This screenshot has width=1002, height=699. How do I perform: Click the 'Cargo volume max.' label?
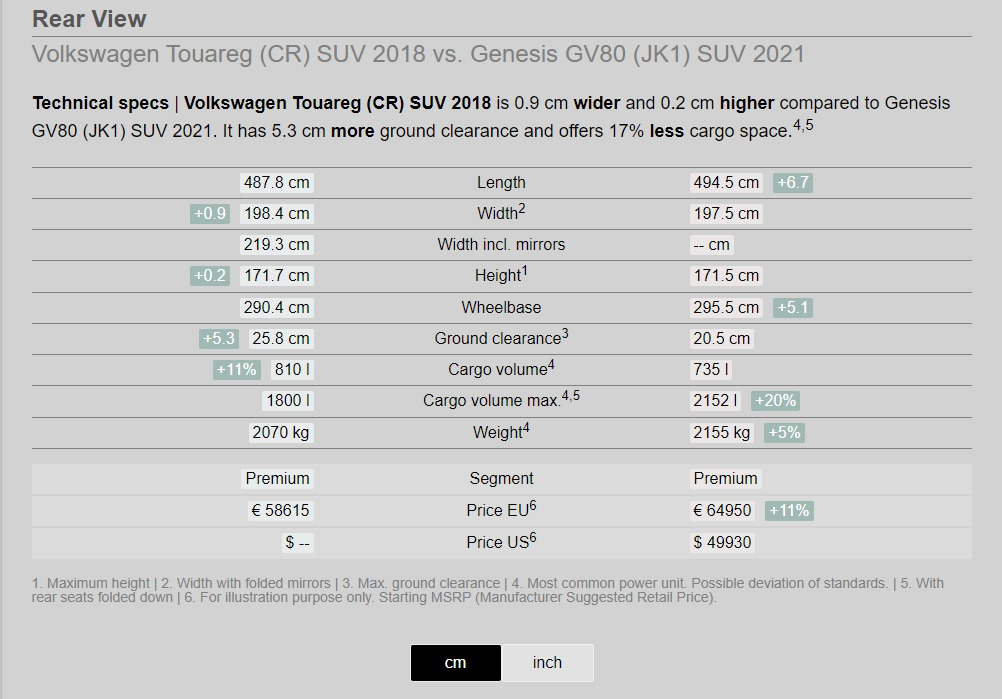point(501,399)
